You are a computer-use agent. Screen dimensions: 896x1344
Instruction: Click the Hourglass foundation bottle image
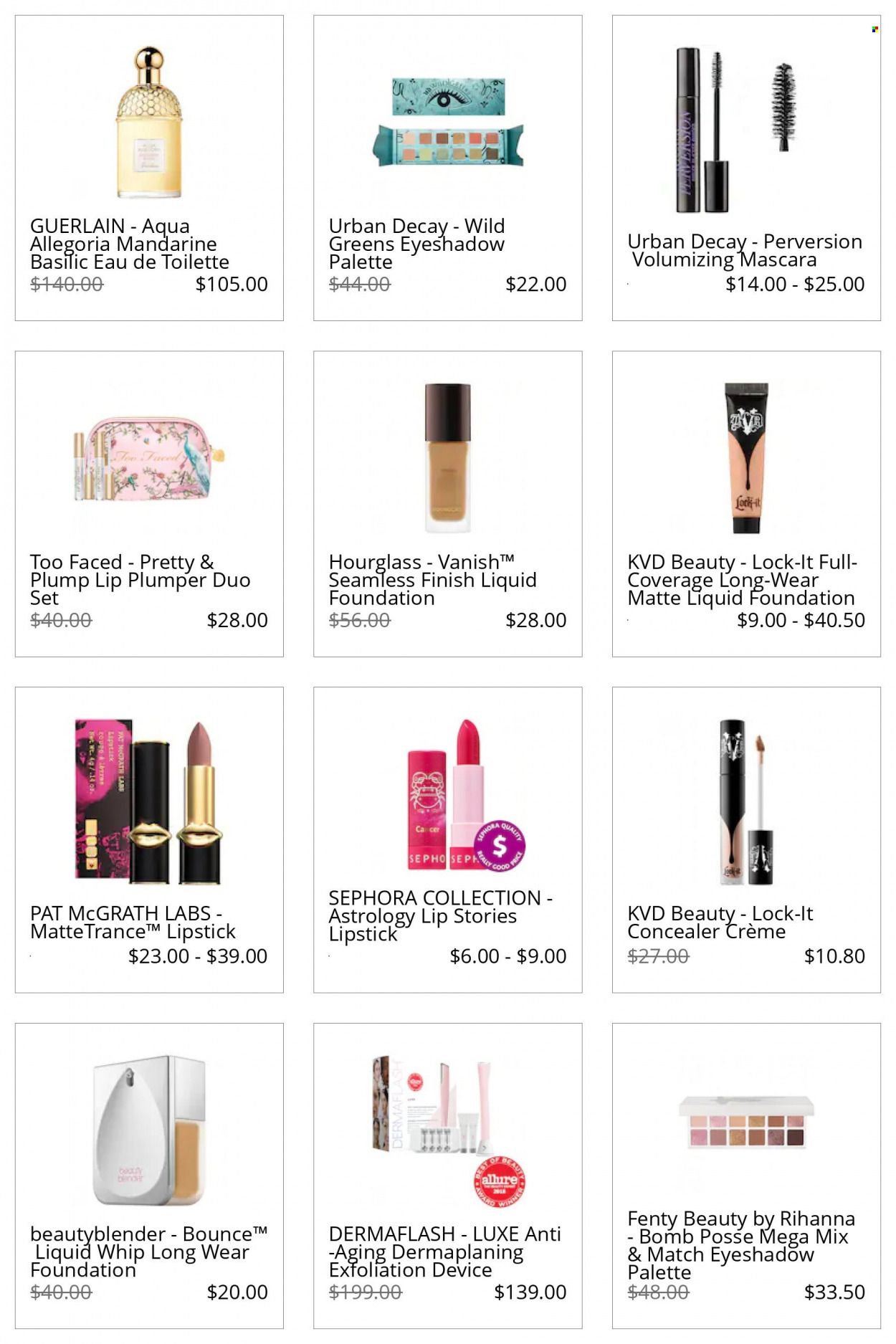point(448,457)
